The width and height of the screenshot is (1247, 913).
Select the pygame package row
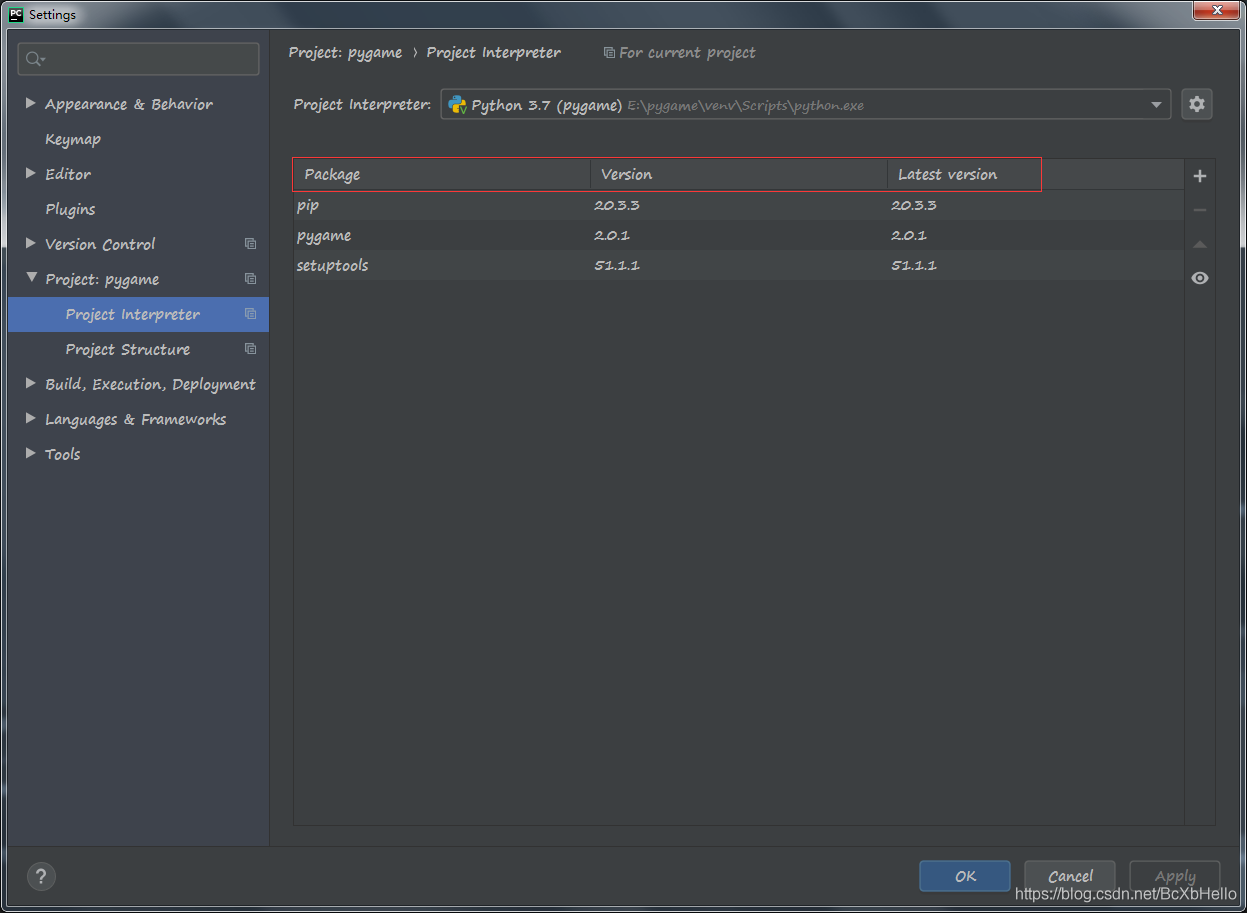[x=738, y=235]
